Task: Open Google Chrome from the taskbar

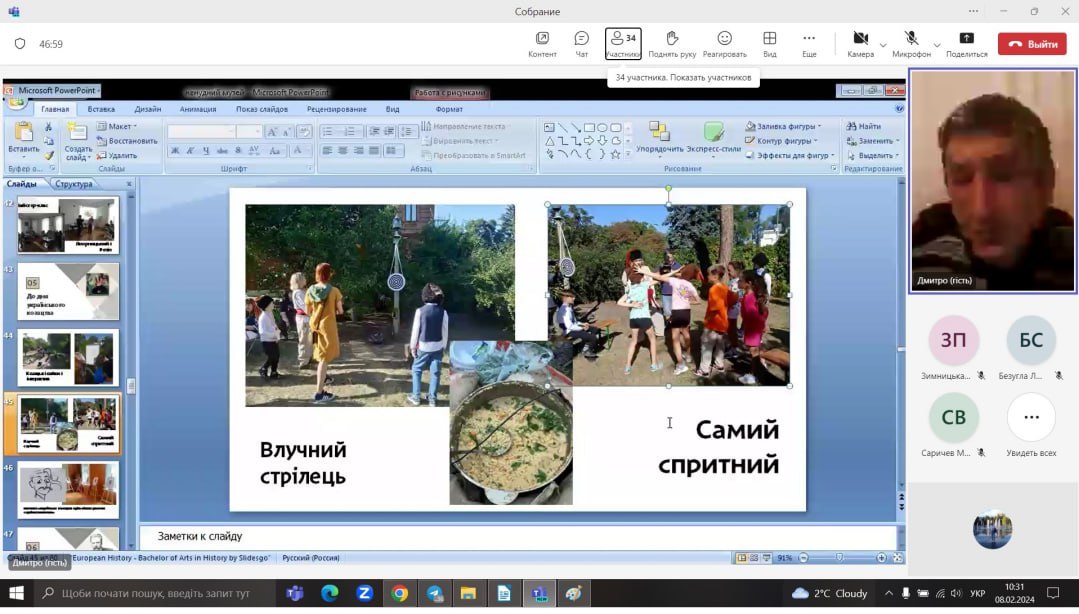Action: pos(399,594)
